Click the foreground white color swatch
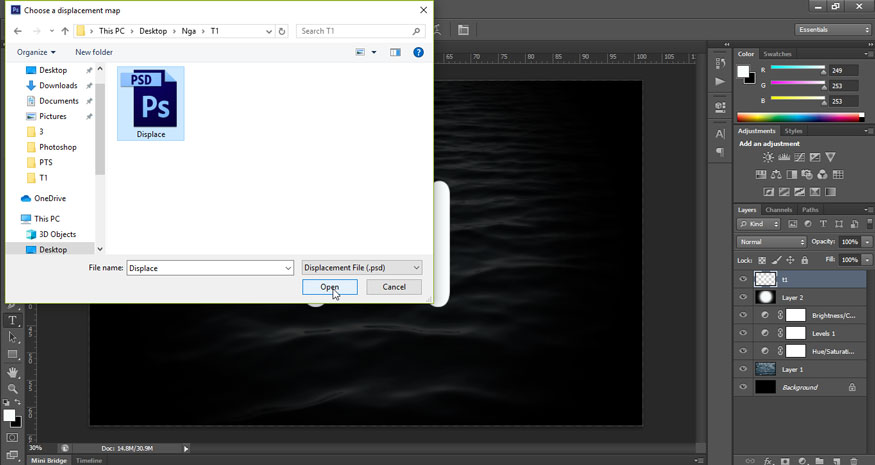The image size is (875, 465). 8,415
